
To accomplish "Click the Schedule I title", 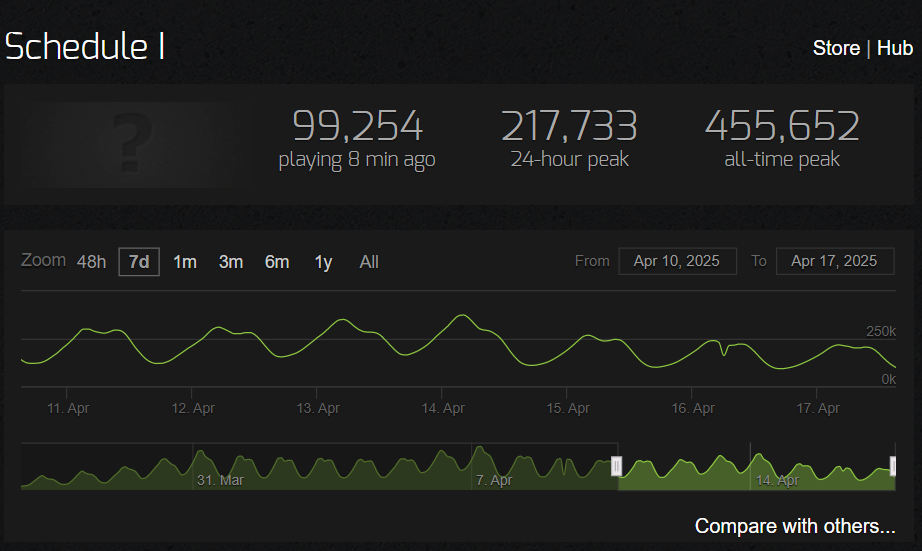I will click(x=85, y=46).
